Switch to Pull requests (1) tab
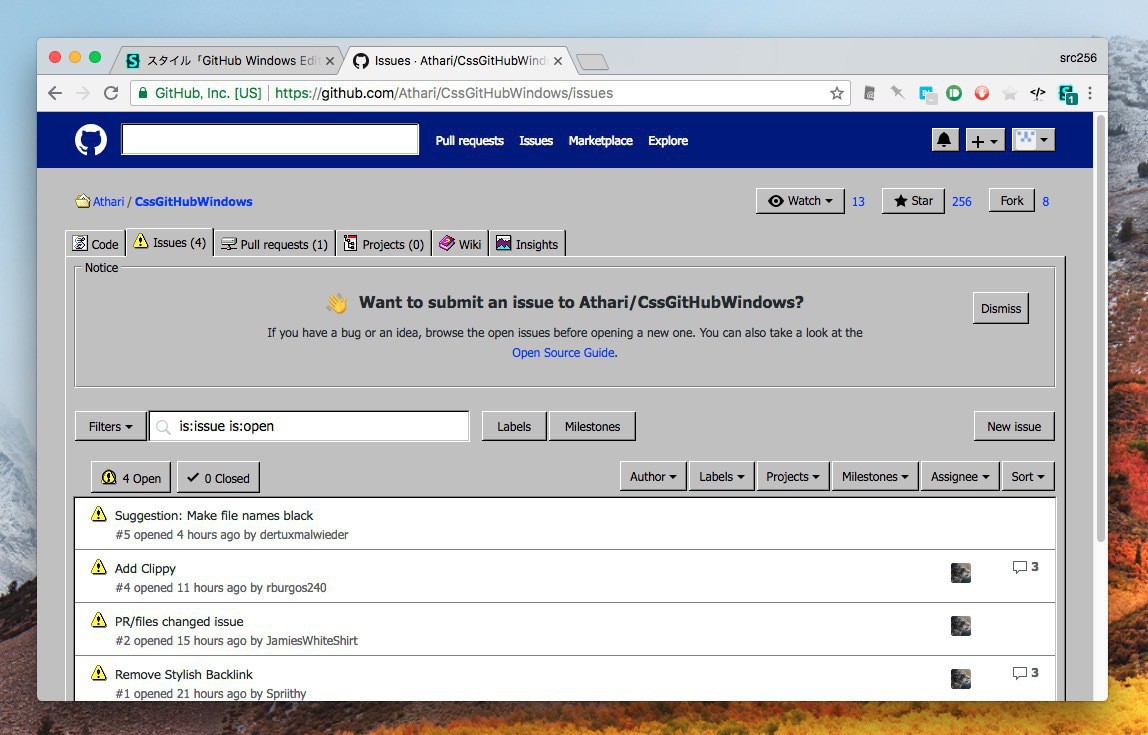This screenshot has width=1148, height=735. point(275,244)
